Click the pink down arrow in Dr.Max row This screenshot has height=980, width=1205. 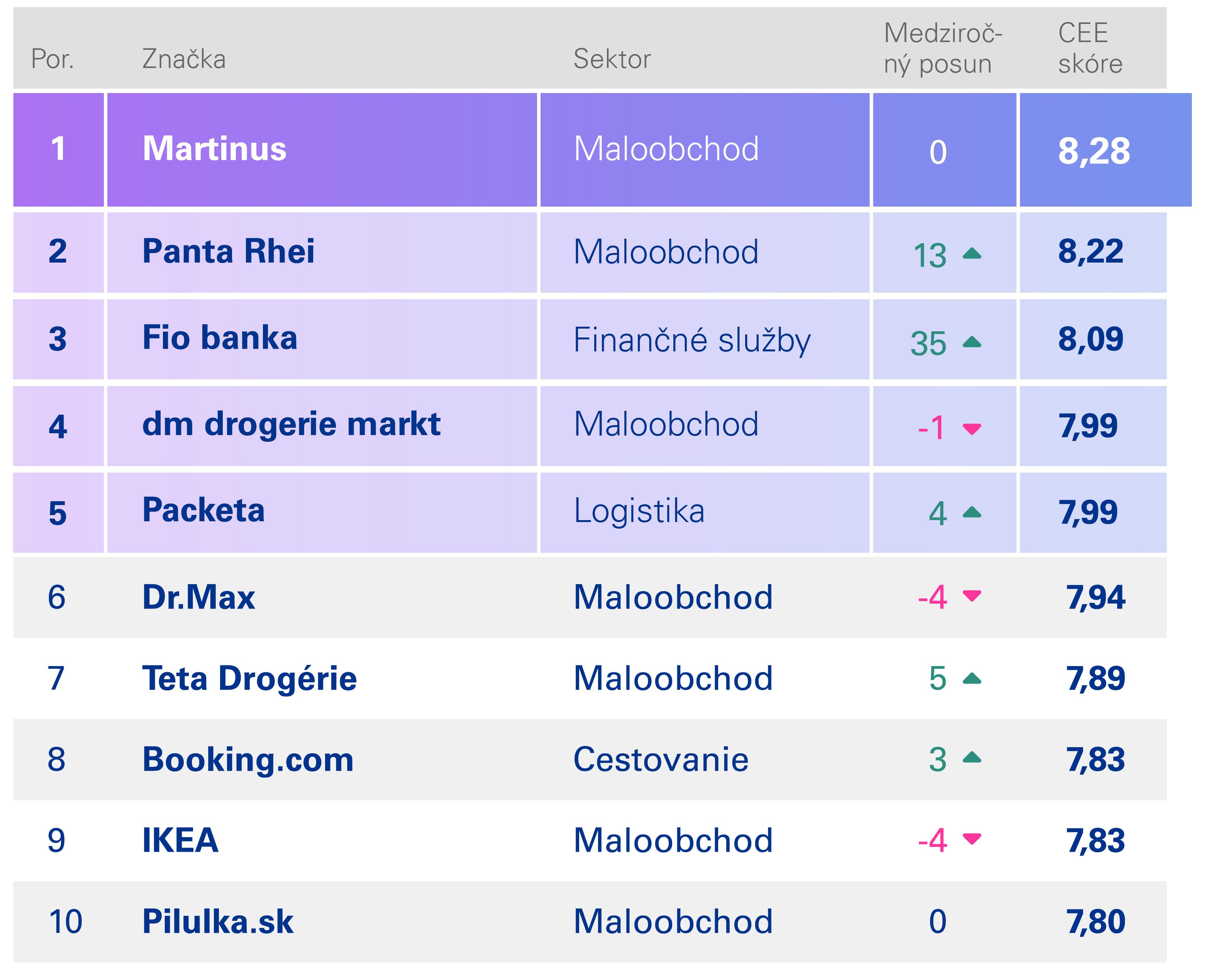(971, 595)
